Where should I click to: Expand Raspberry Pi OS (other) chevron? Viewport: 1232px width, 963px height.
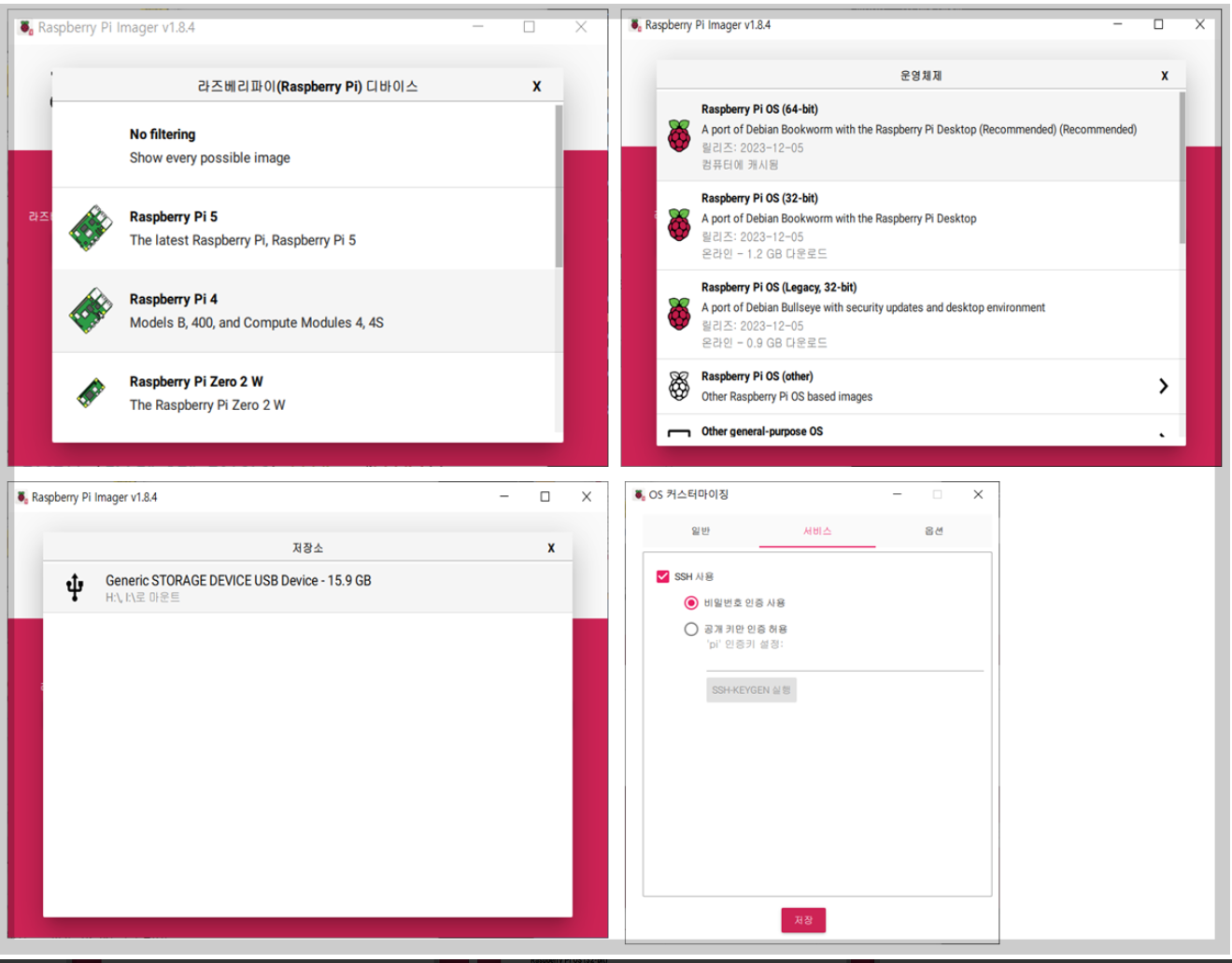[1163, 386]
